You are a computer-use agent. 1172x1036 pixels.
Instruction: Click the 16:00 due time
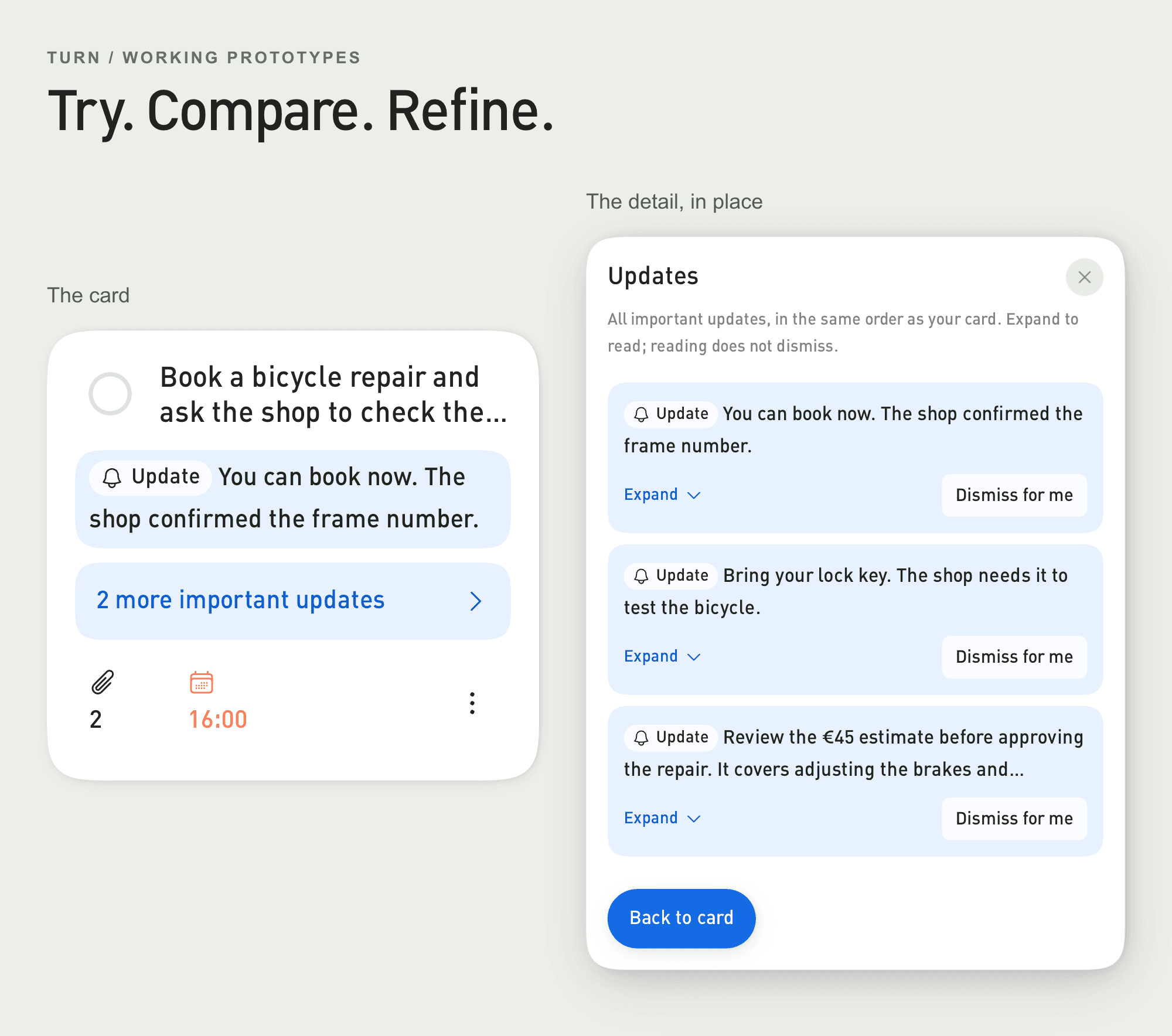[218, 720]
